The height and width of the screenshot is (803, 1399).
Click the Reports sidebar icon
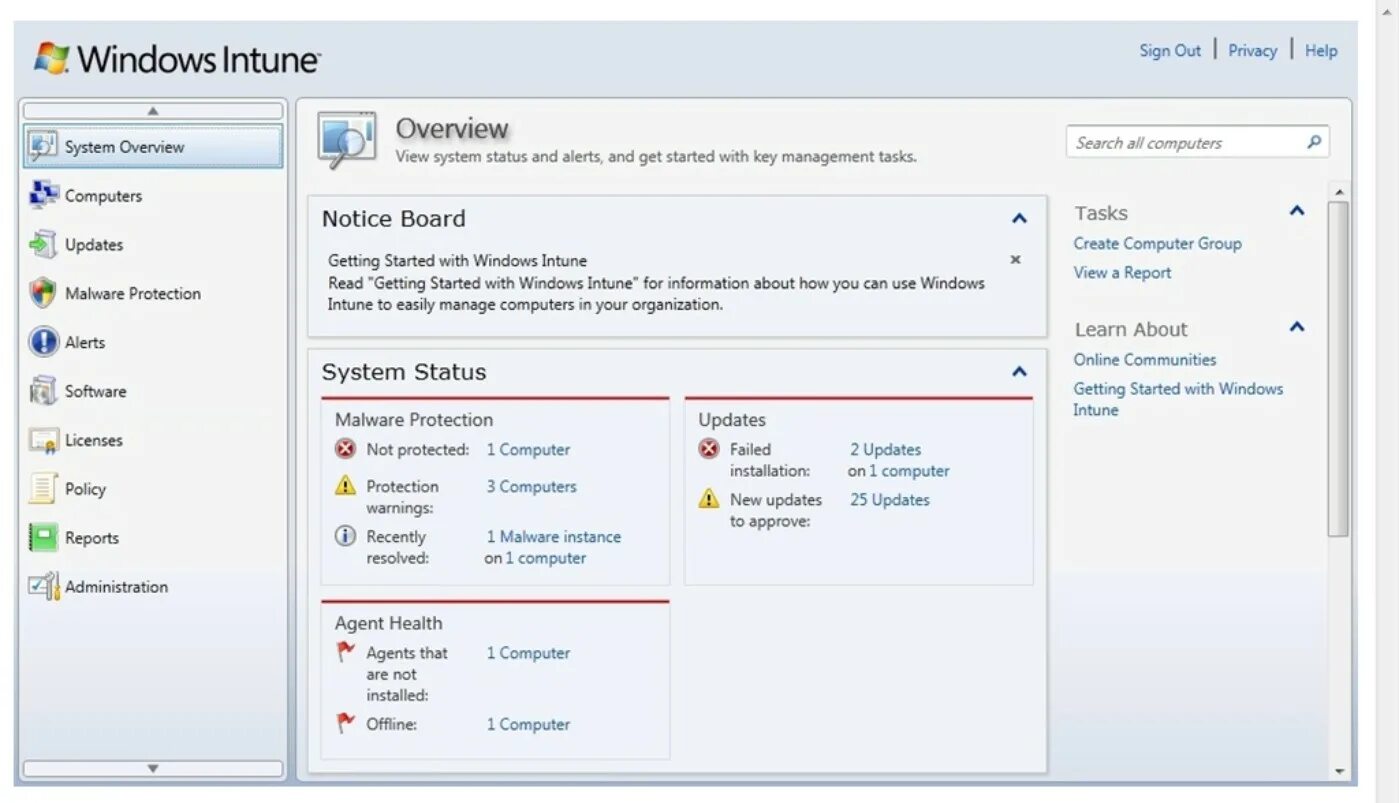(x=43, y=538)
